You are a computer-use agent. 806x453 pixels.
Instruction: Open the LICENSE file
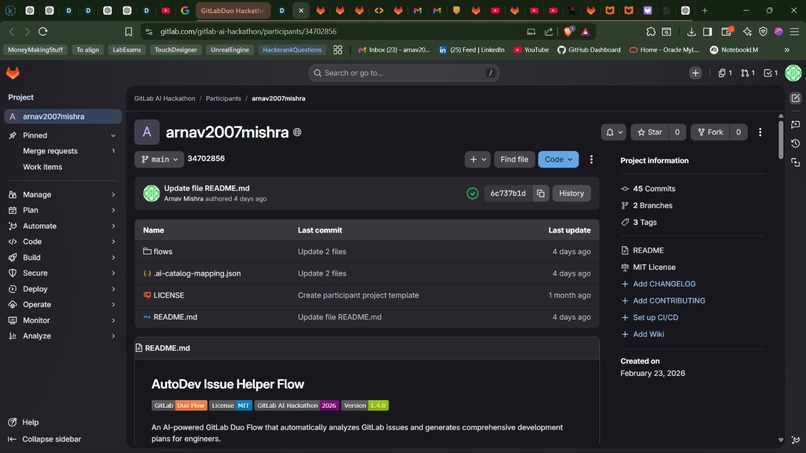click(169, 295)
